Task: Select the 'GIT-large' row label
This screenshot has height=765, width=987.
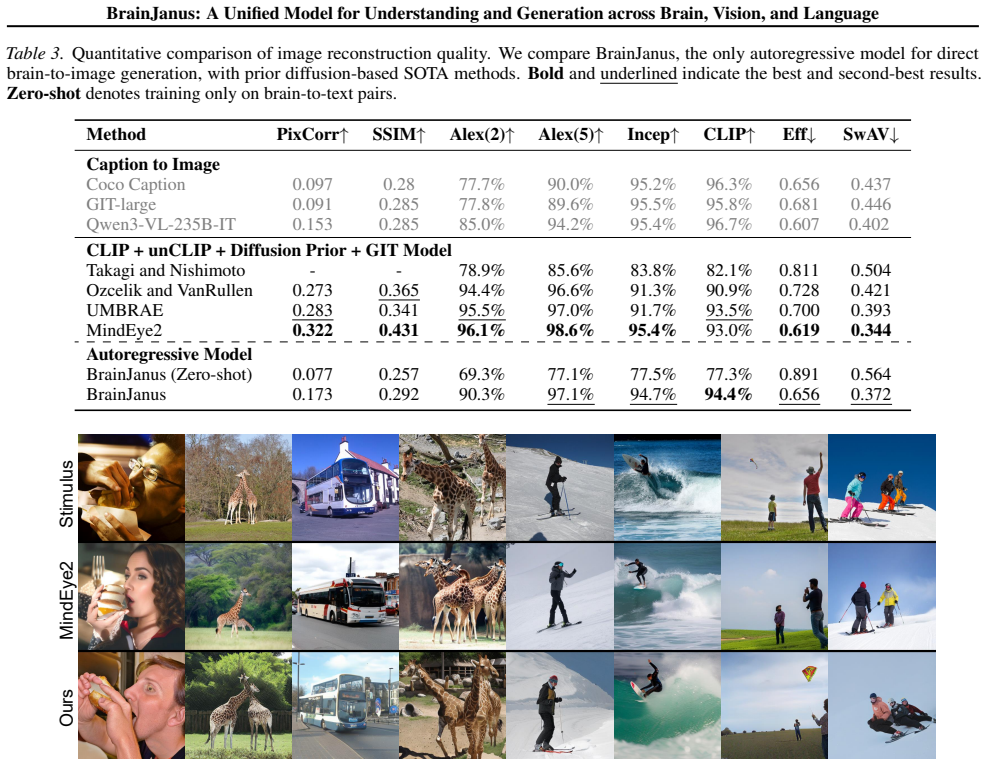Action: coord(121,205)
